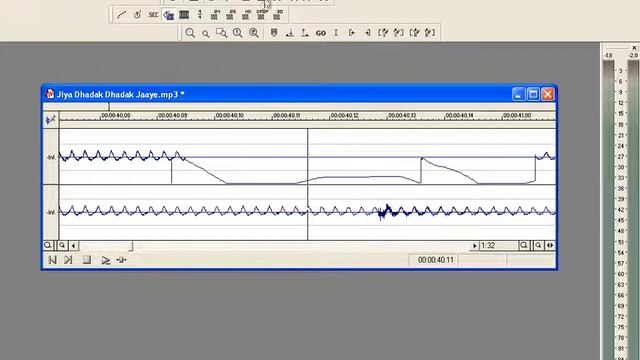Jump cursor to selection end bracket
Screen dimensions: 640x360
coord(367,33)
